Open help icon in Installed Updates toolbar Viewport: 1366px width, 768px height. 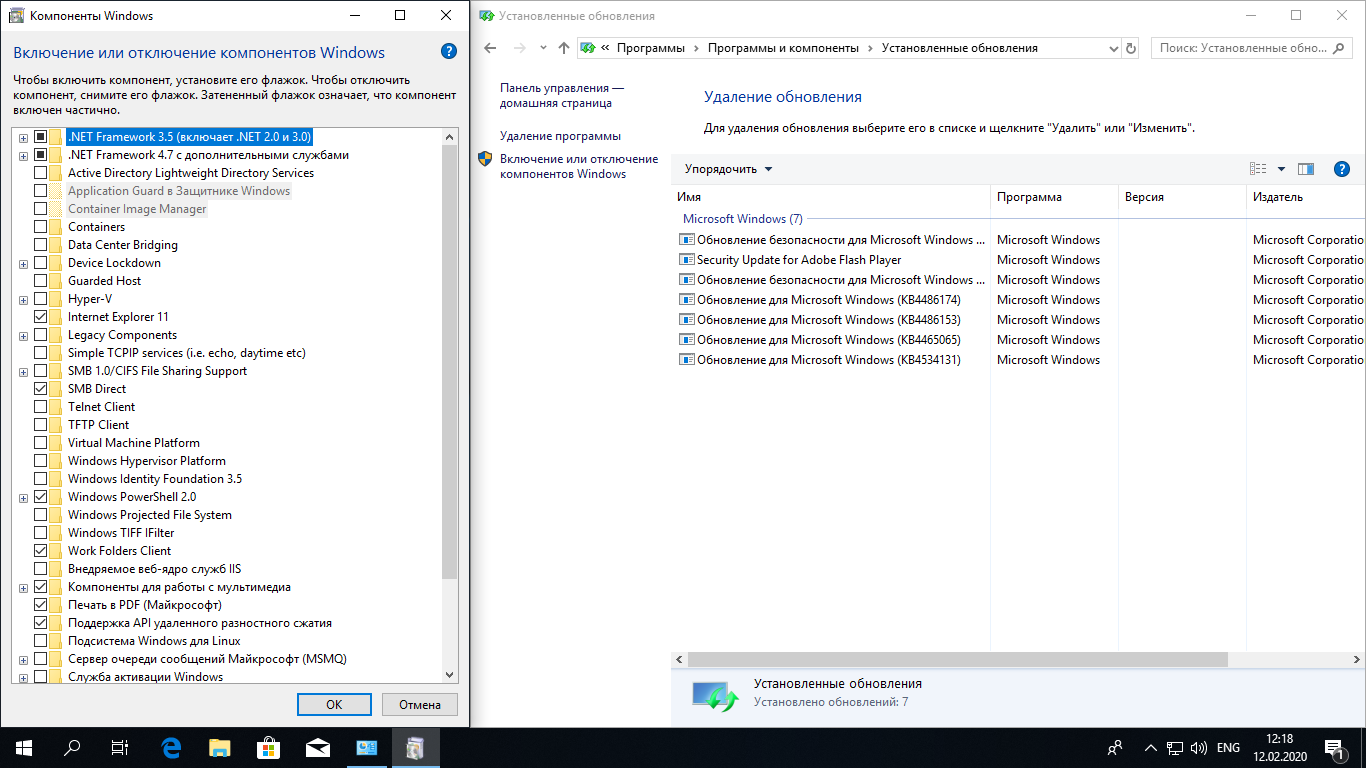tap(1343, 169)
